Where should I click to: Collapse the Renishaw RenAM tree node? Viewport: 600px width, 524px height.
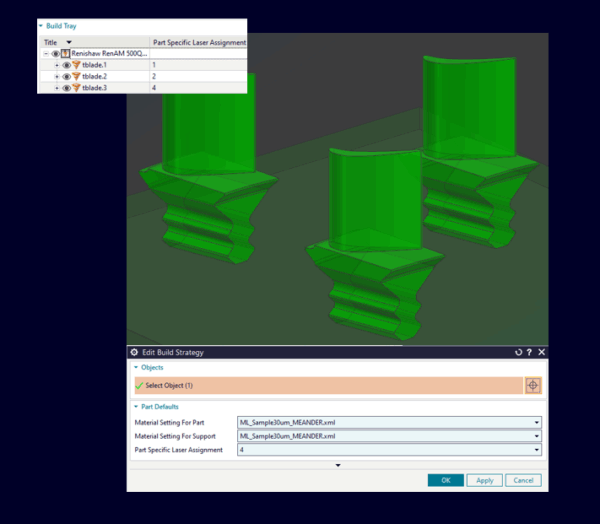[46, 54]
